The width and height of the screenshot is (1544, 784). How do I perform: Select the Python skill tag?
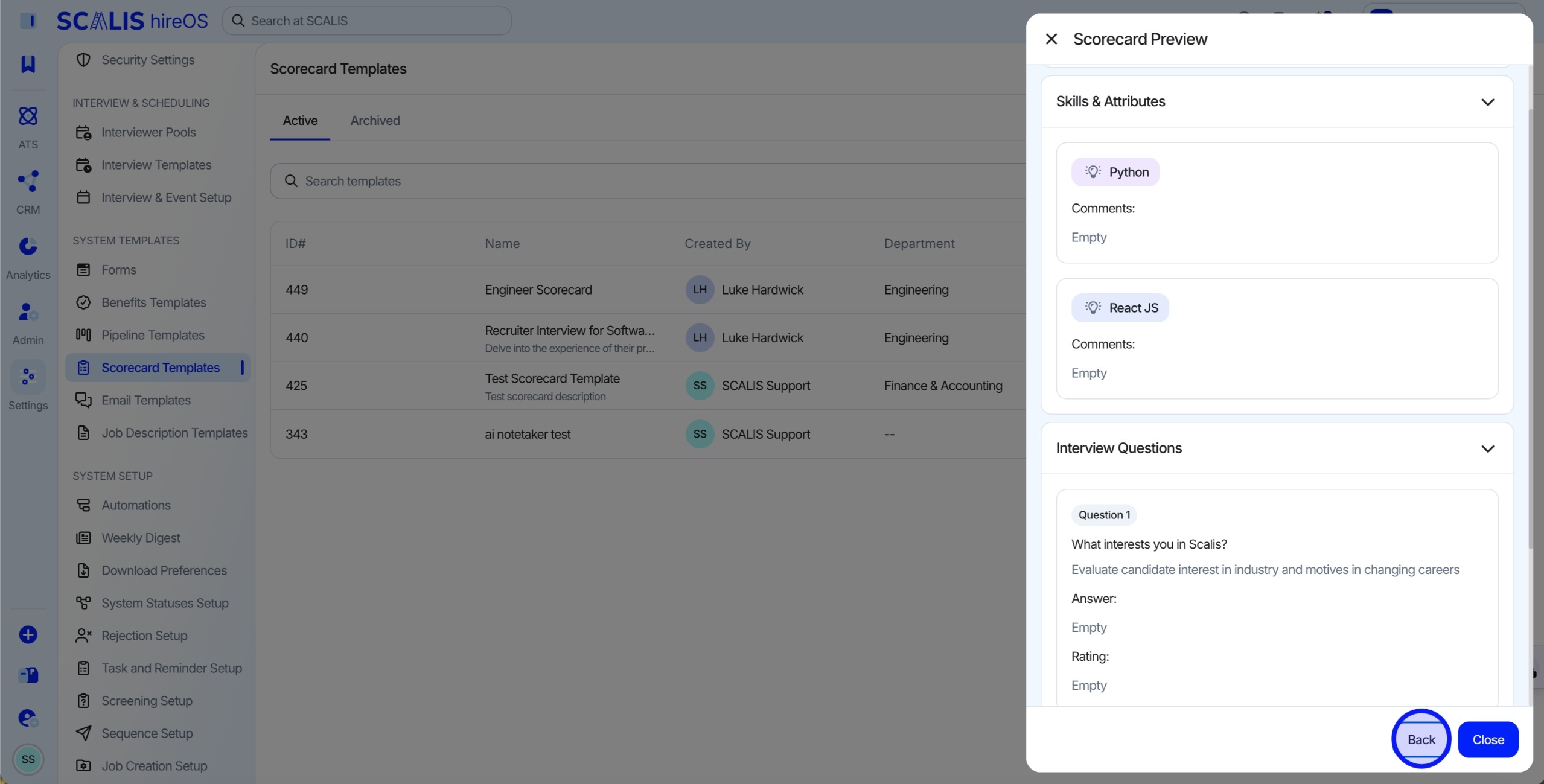tap(1115, 172)
